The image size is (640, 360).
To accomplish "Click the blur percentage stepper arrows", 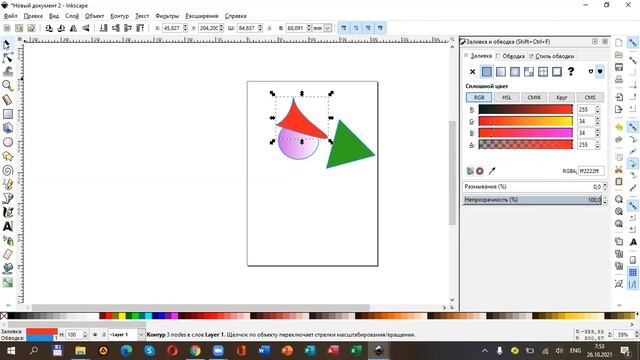I will pyautogui.click(x=605, y=187).
